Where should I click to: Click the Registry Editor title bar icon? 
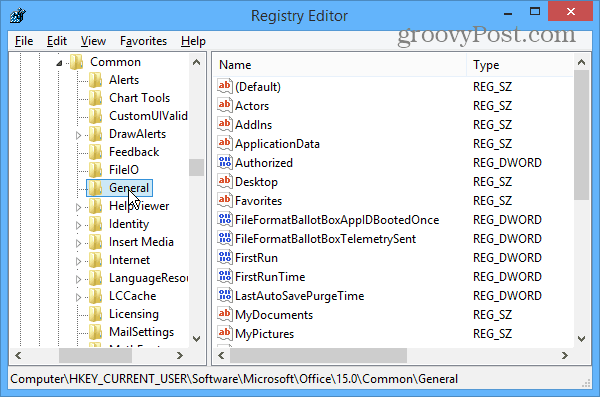click(18, 15)
